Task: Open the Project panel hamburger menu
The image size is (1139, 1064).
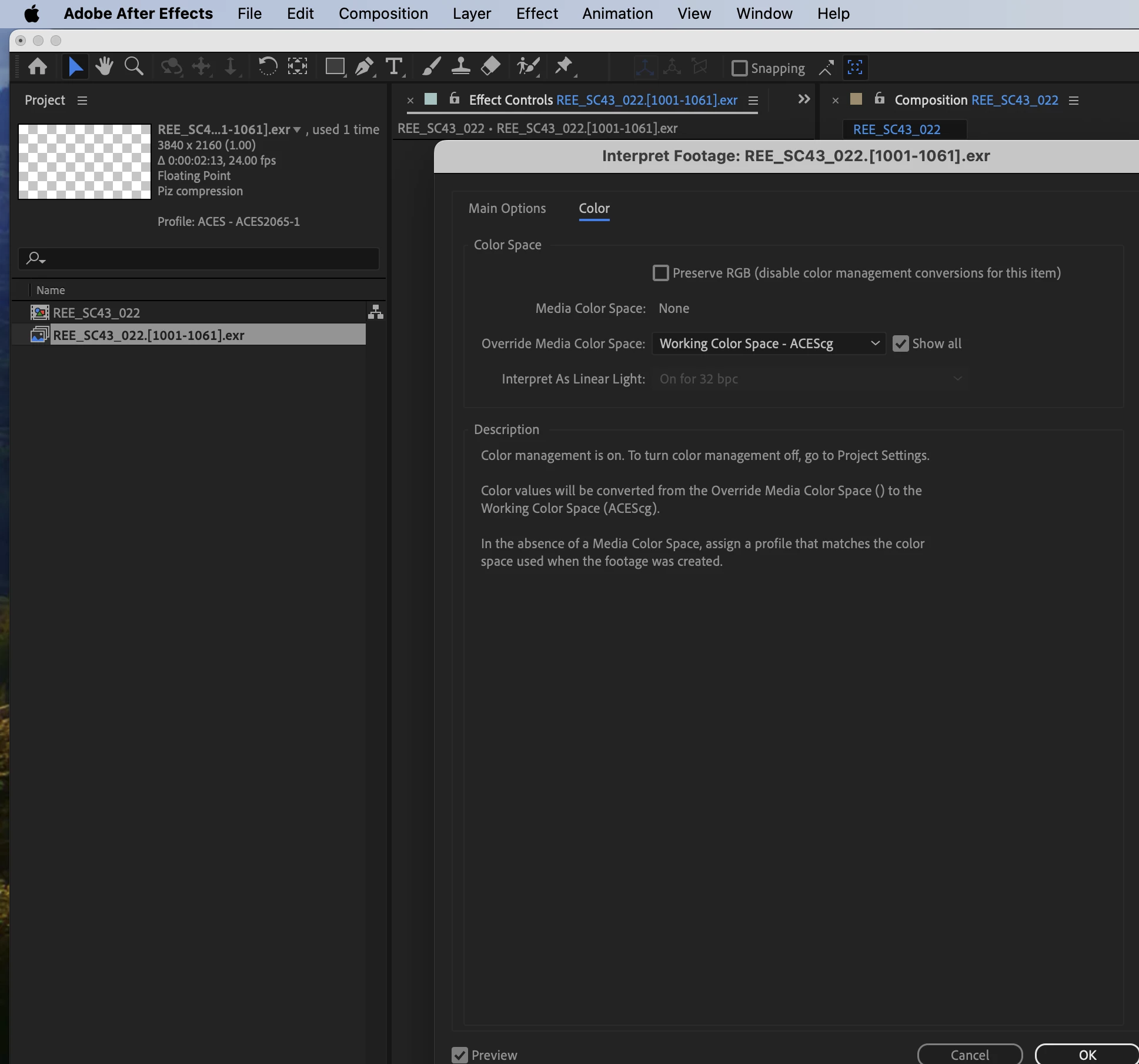Action: [x=82, y=101]
